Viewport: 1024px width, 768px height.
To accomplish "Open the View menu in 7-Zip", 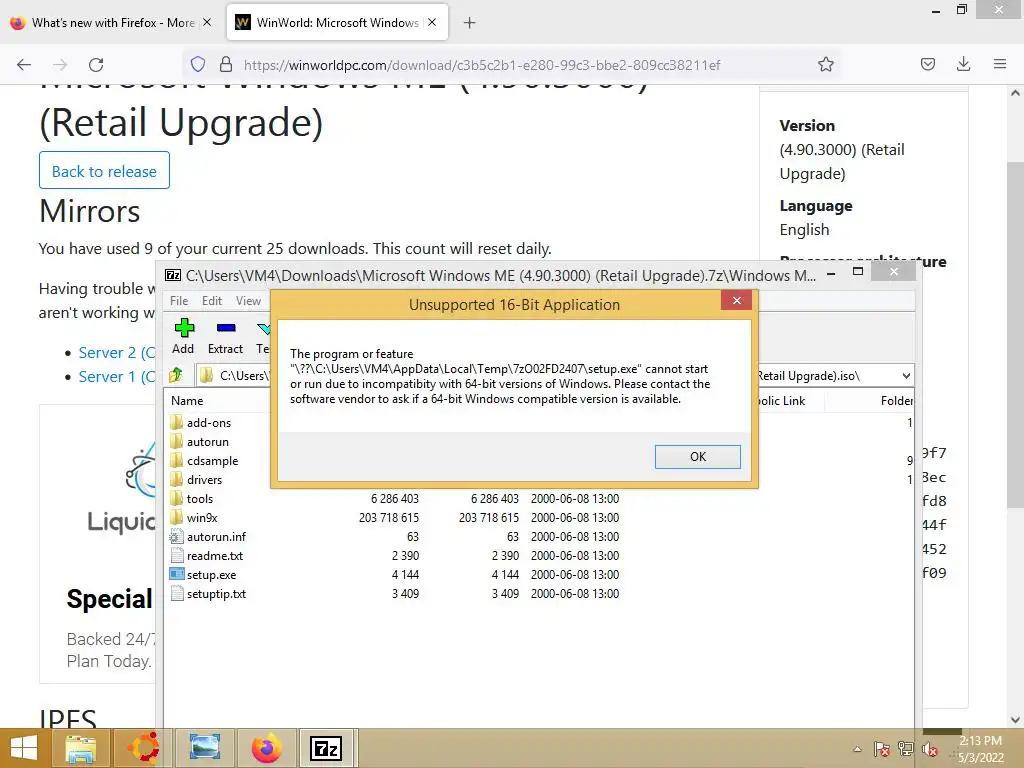I will point(248,300).
